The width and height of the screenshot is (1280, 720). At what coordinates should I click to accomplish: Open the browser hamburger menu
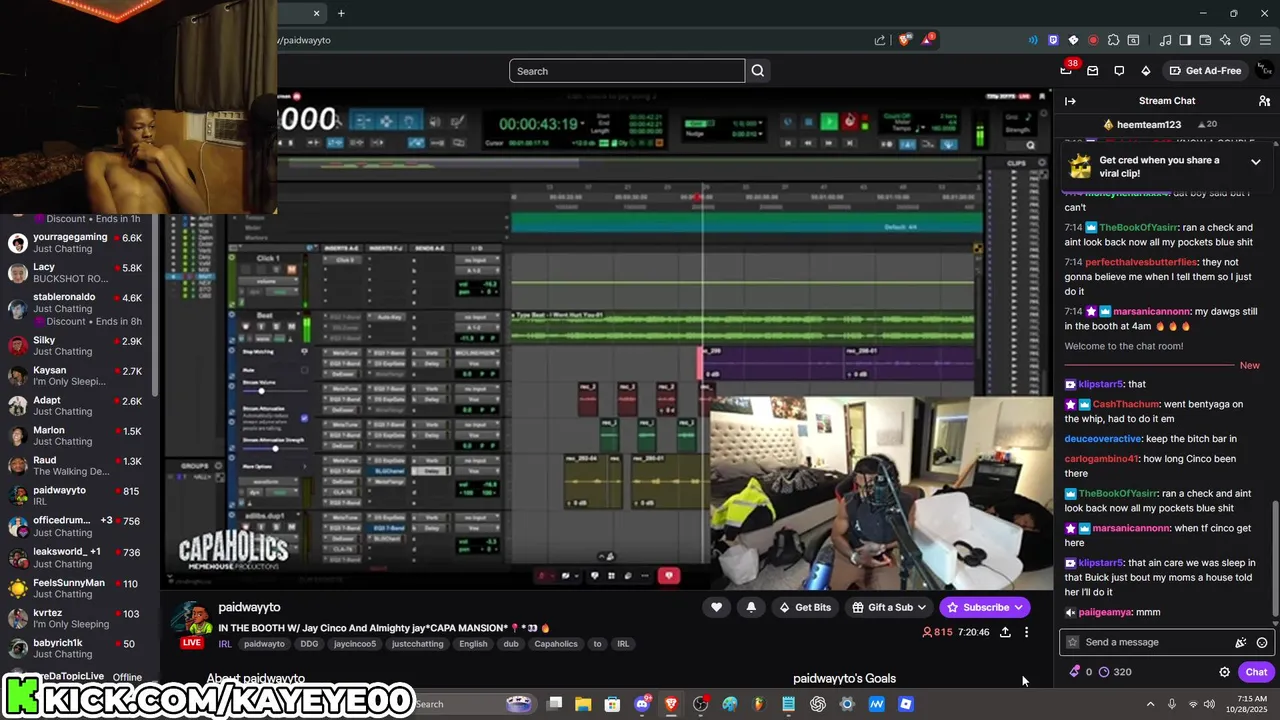point(1265,40)
